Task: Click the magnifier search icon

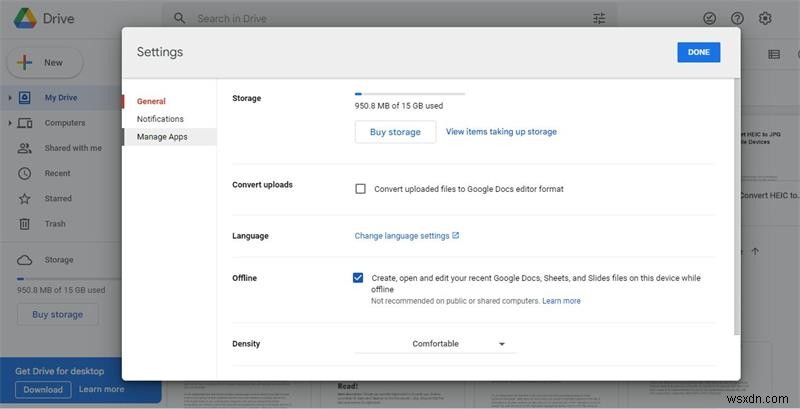Action: [x=179, y=18]
